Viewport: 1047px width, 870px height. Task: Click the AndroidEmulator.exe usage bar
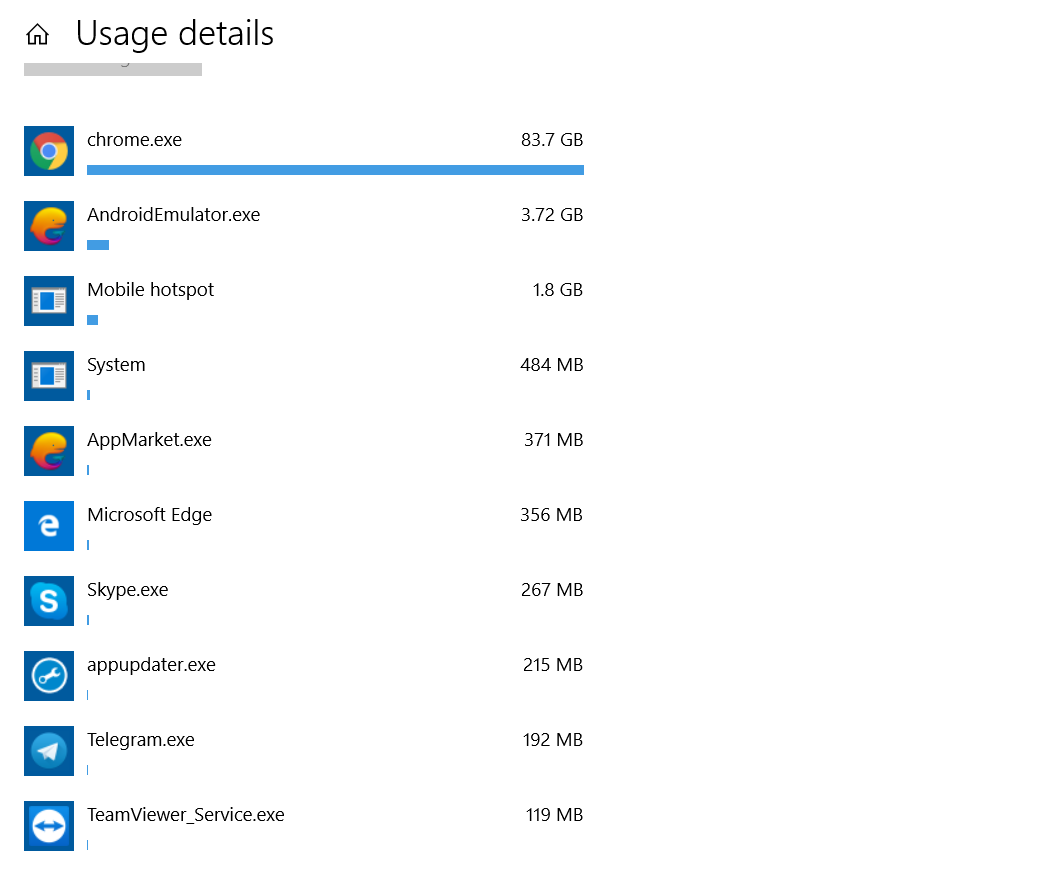coord(98,245)
